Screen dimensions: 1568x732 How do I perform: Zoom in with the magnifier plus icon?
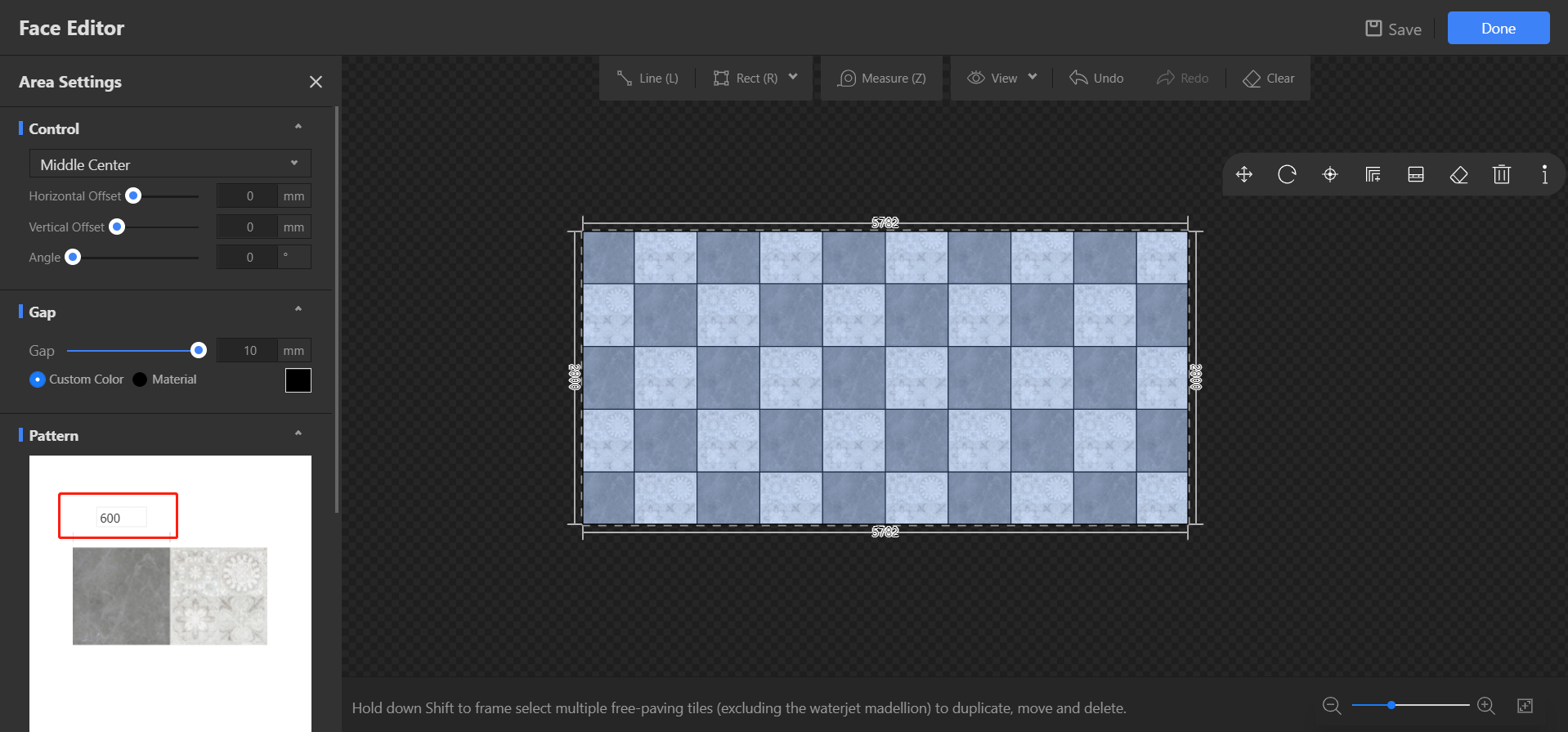click(x=1486, y=705)
